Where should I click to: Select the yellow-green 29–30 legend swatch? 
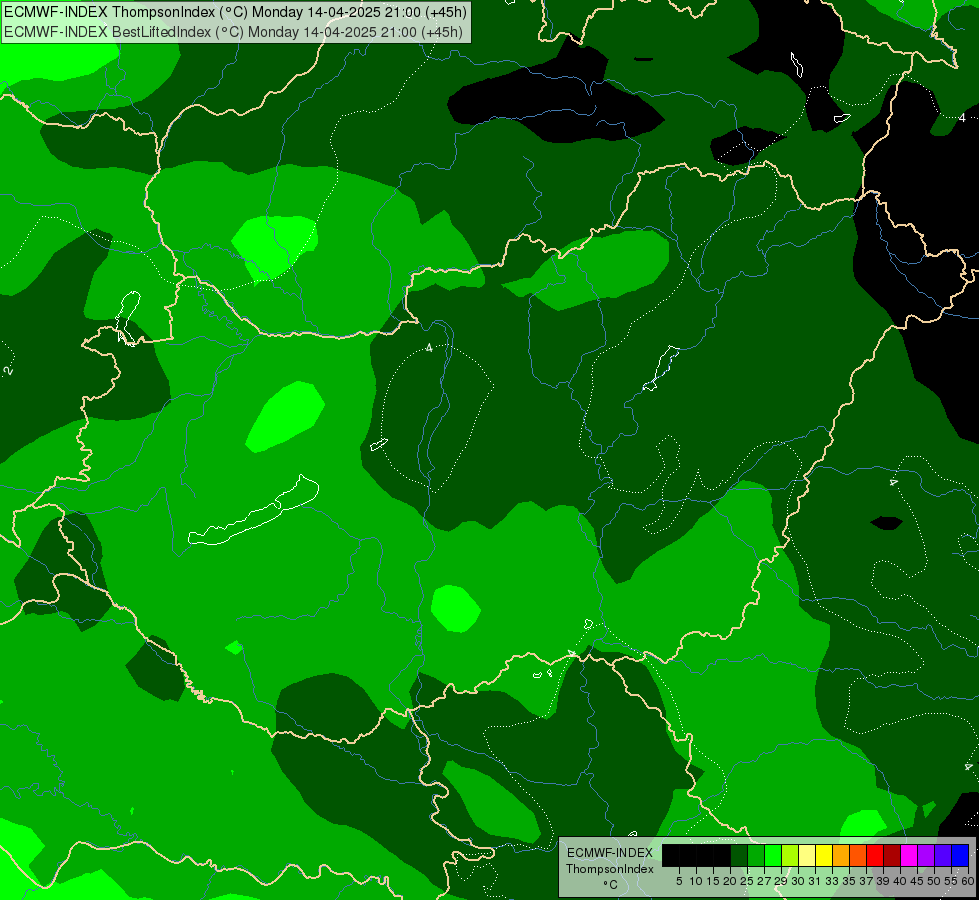pos(790,855)
